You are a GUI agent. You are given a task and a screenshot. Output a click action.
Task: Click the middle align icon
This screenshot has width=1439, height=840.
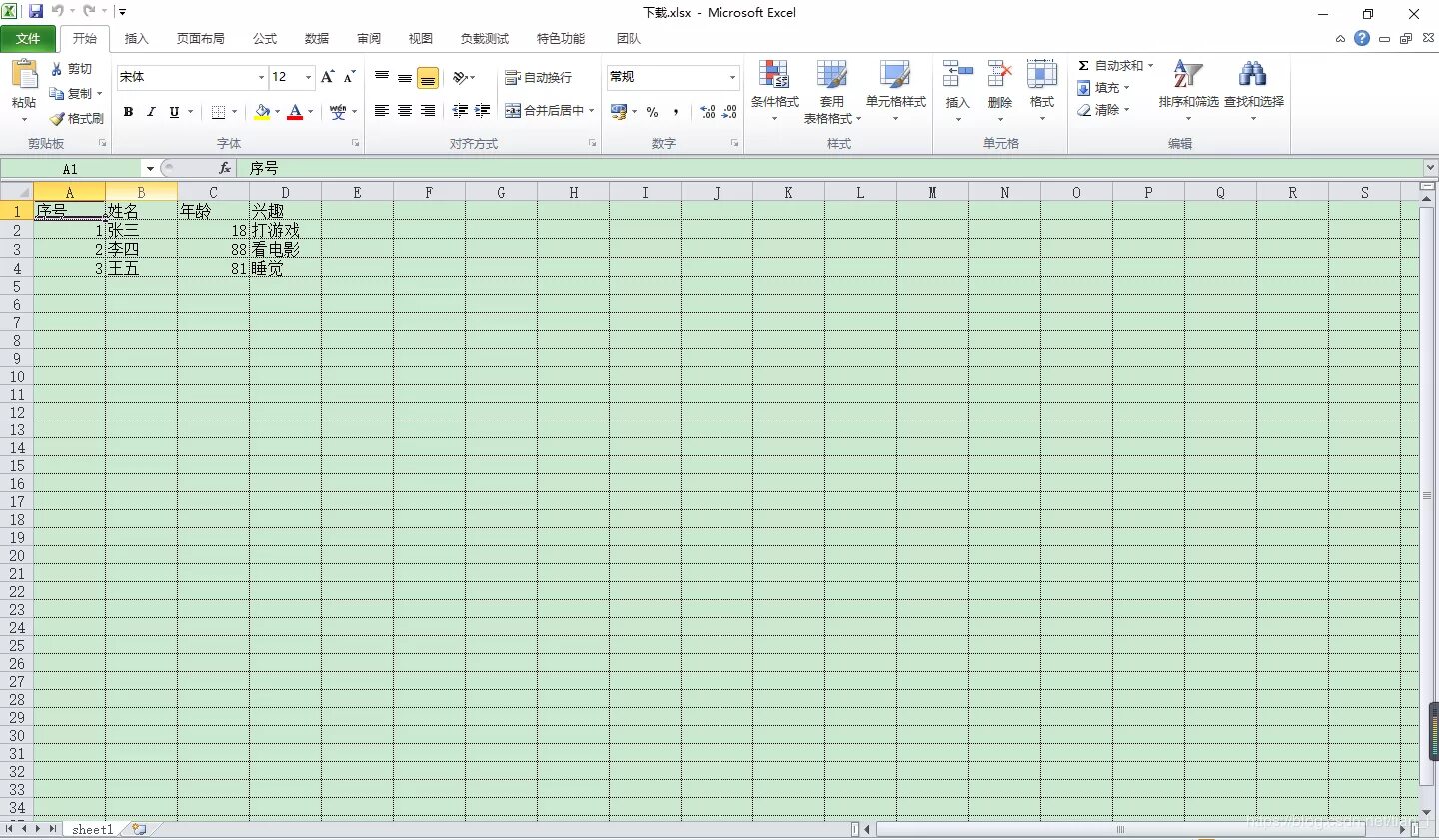[x=405, y=77]
